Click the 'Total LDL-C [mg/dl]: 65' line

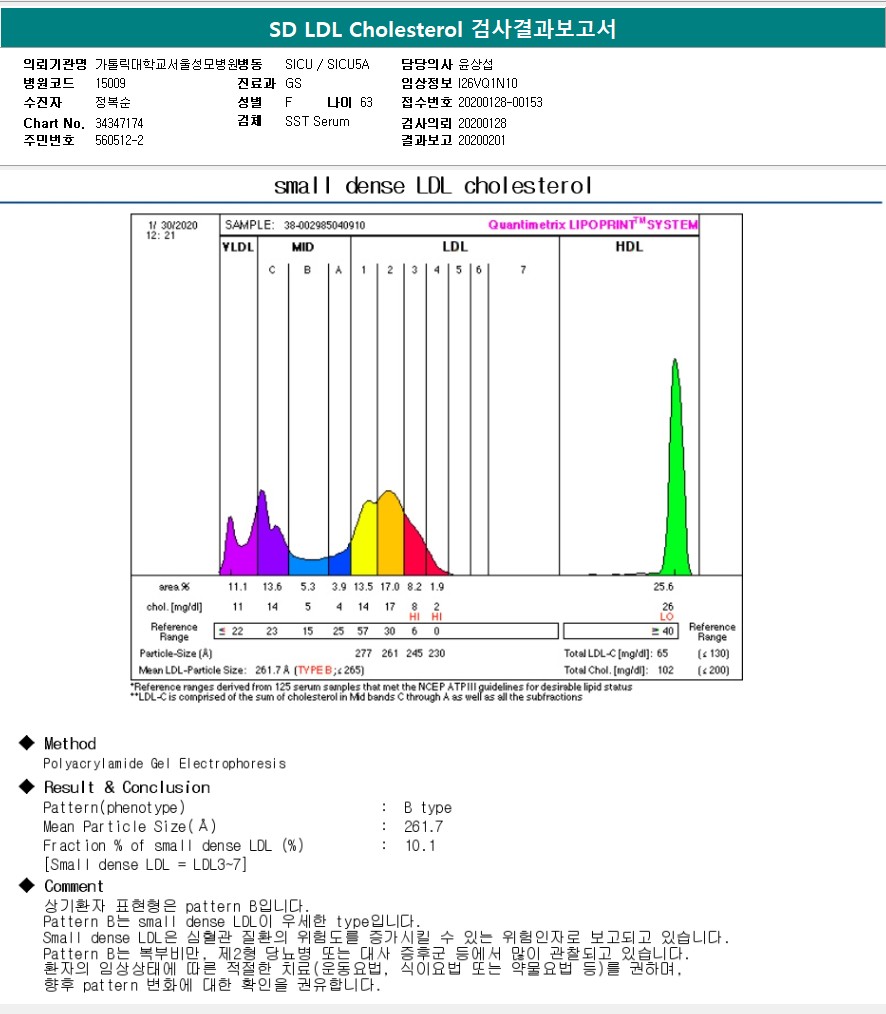pos(616,653)
